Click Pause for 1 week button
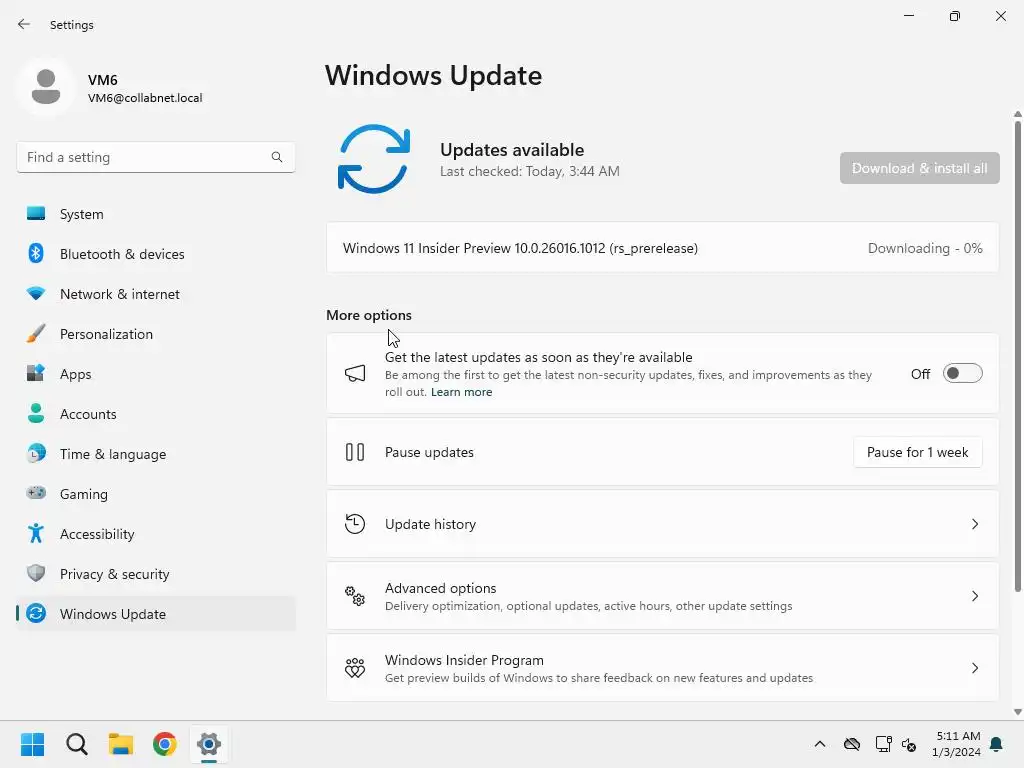This screenshot has width=1024, height=768. tap(918, 452)
